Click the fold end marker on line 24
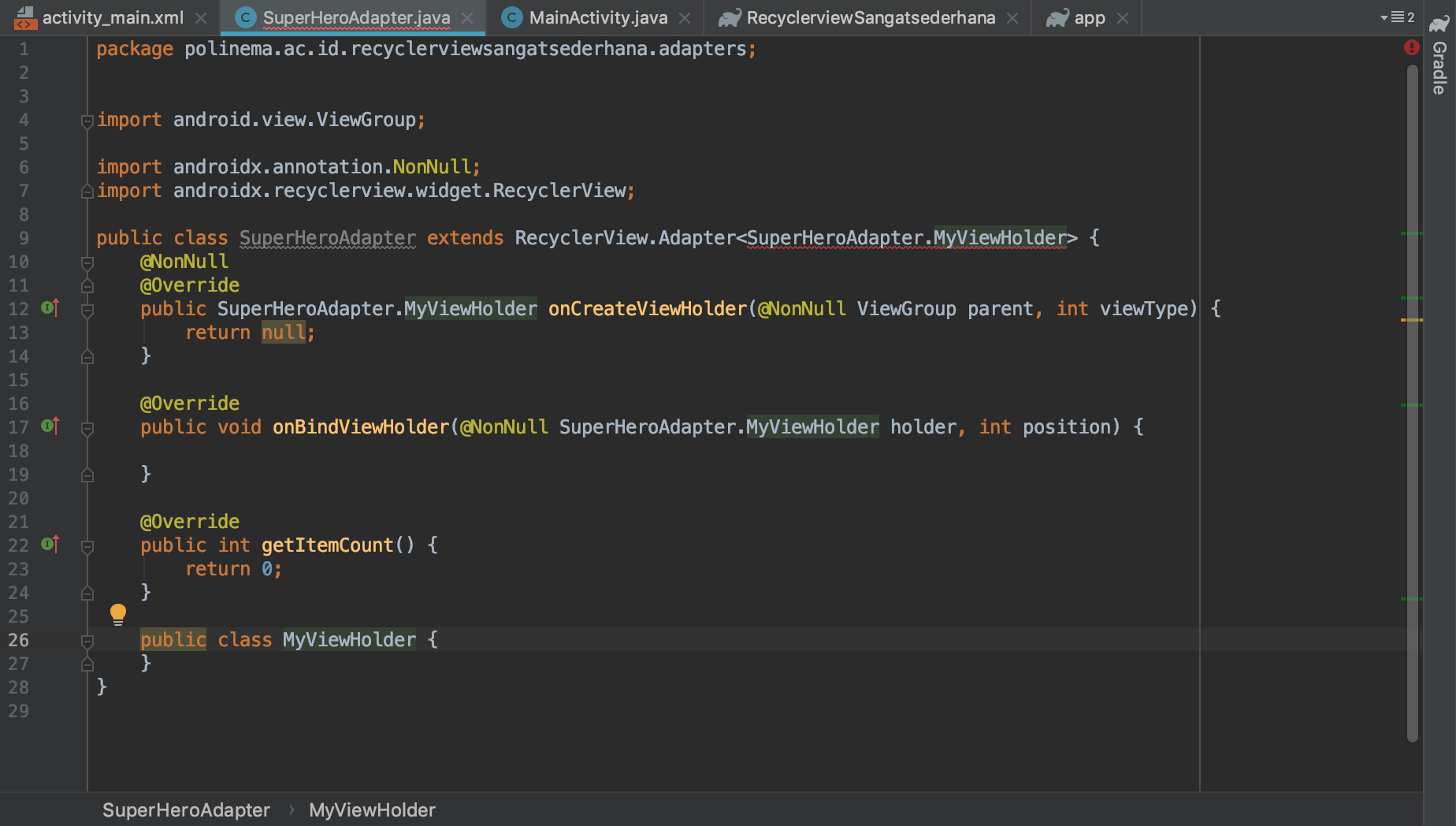Image resolution: width=1456 pixels, height=826 pixels. [87, 593]
